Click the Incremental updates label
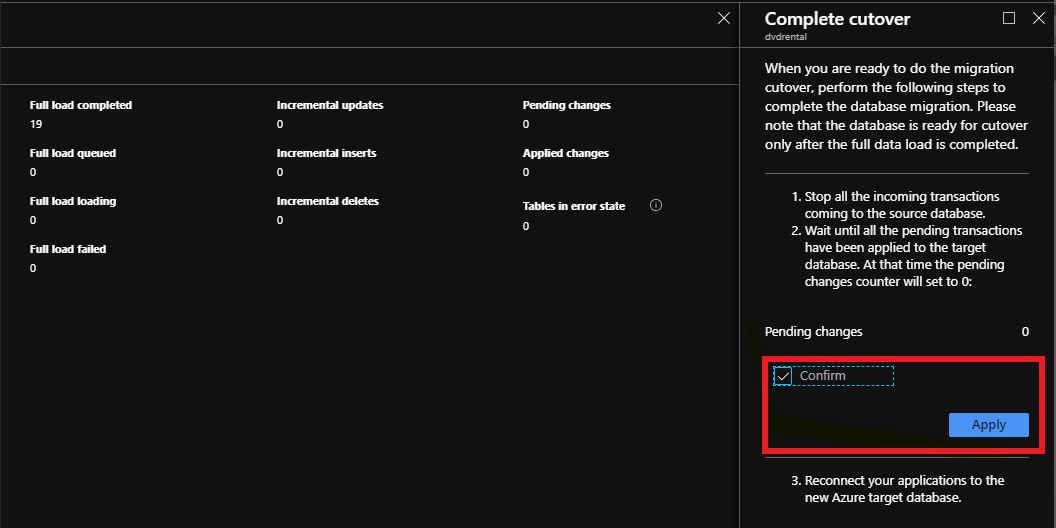1056x528 pixels. [x=330, y=105]
